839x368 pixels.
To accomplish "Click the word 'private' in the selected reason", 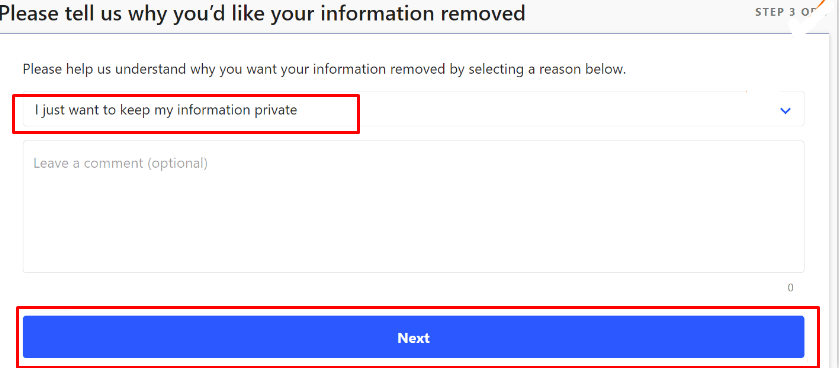I will point(276,110).
